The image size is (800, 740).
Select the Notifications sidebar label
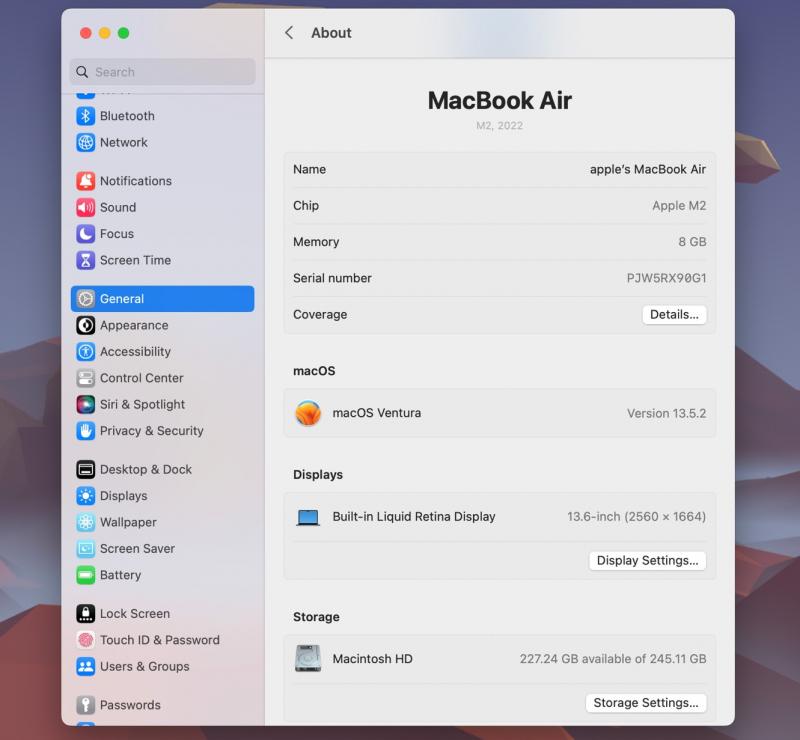[136, 181]
